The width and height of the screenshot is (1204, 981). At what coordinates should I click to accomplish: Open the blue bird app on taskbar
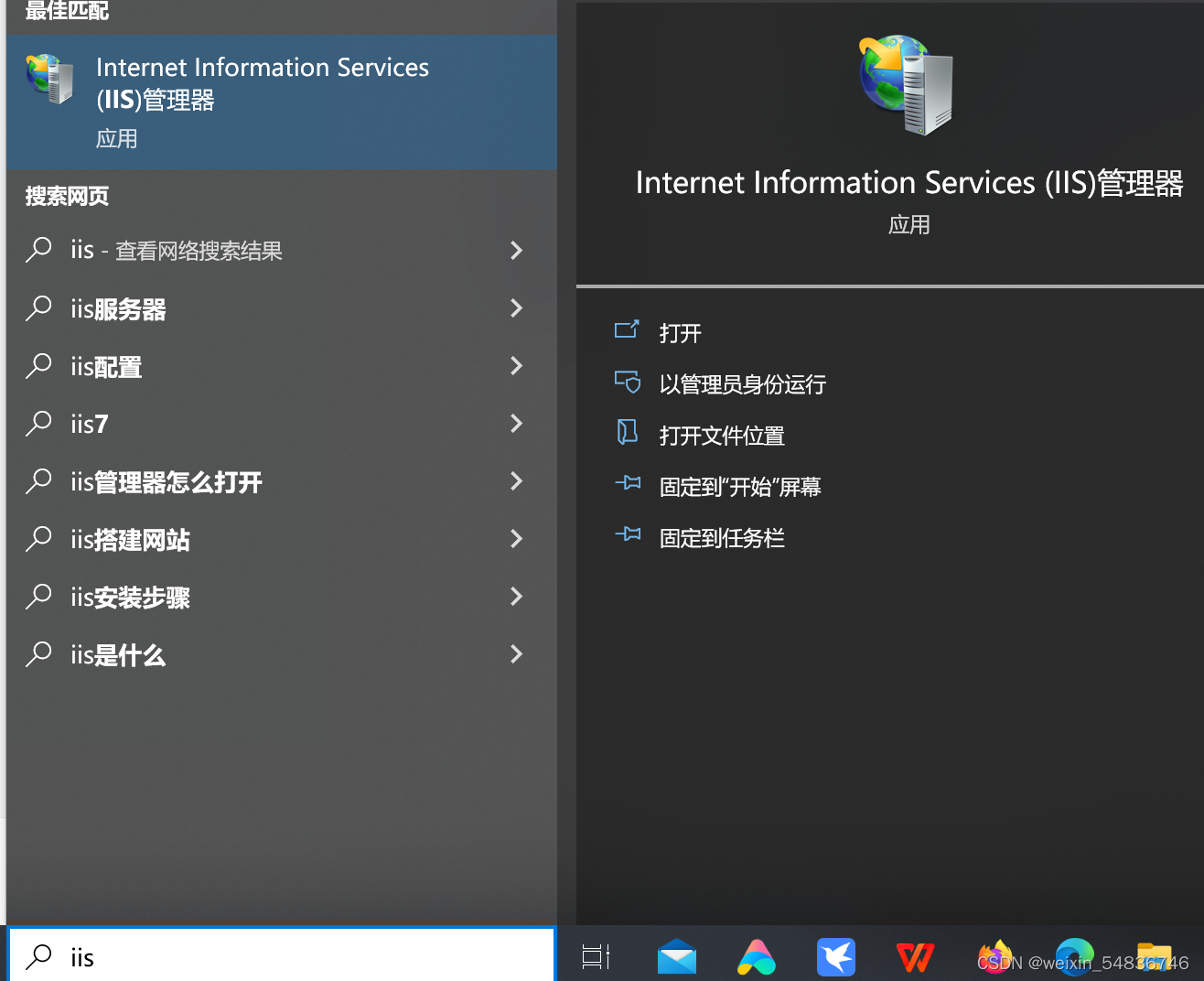[x=836, y=957]
